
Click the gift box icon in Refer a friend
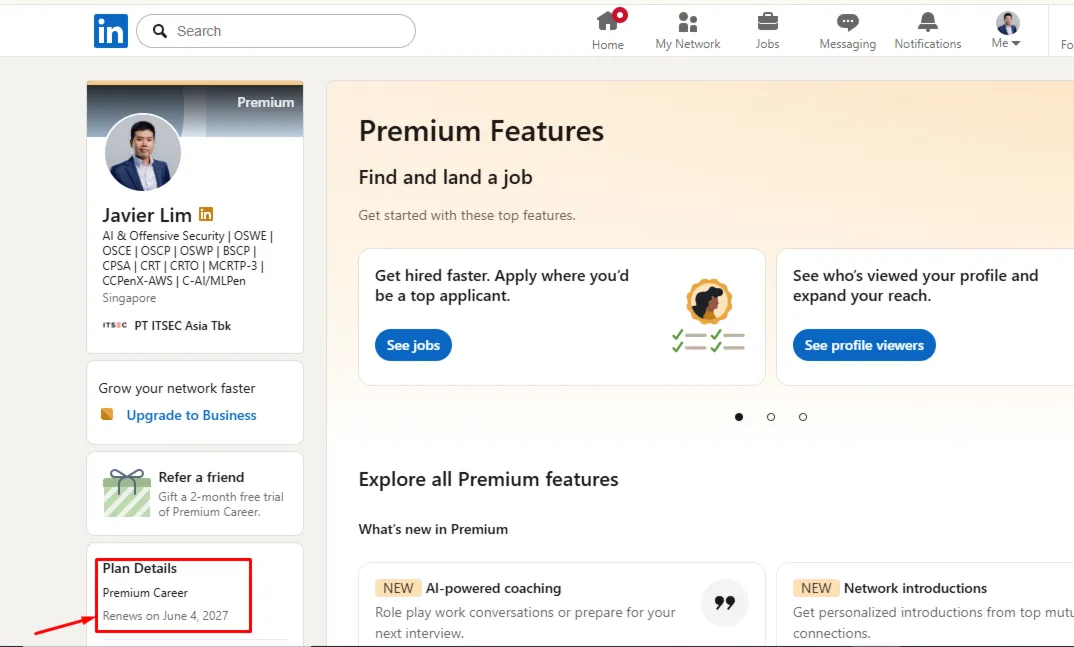pos(126,493)
